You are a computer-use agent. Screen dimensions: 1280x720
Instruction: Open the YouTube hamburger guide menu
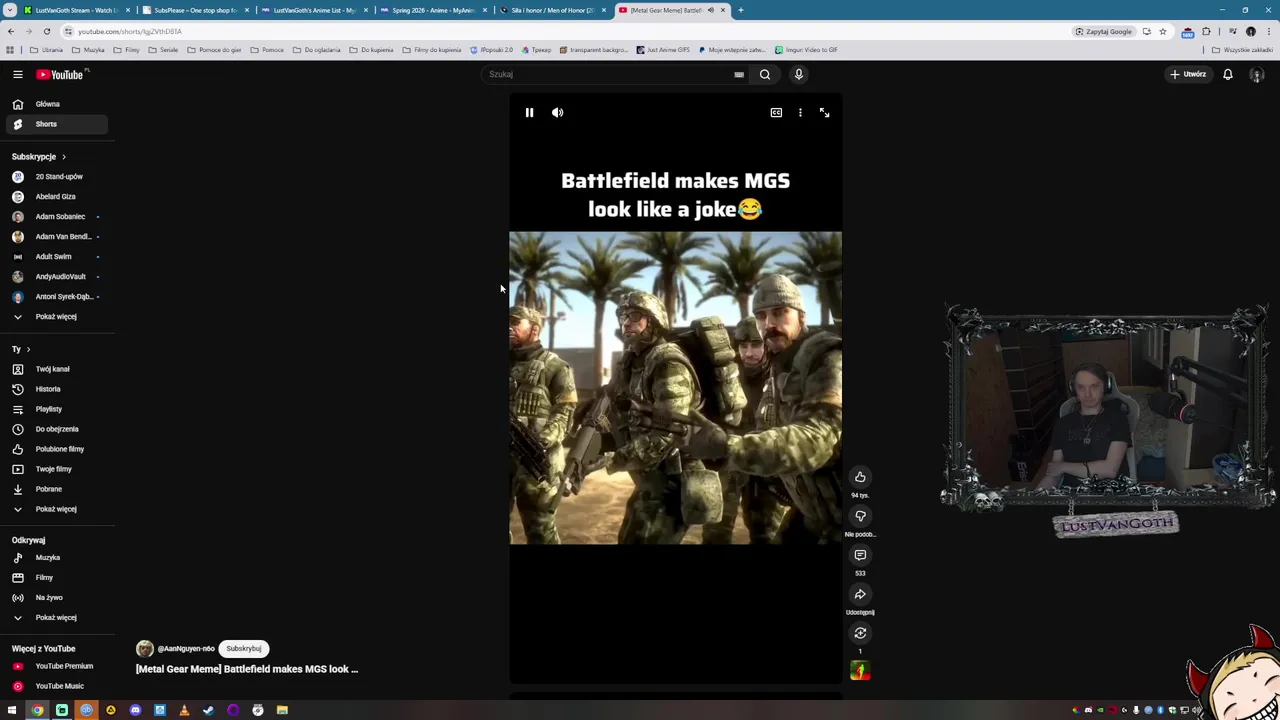17,74
